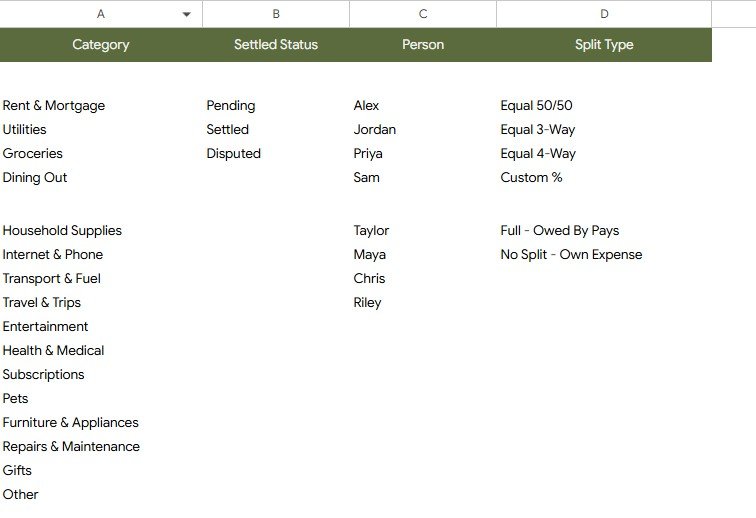Select the Disputed status cell
The height and width of the screenshot is (518, 756).
(x=276, y=153)
